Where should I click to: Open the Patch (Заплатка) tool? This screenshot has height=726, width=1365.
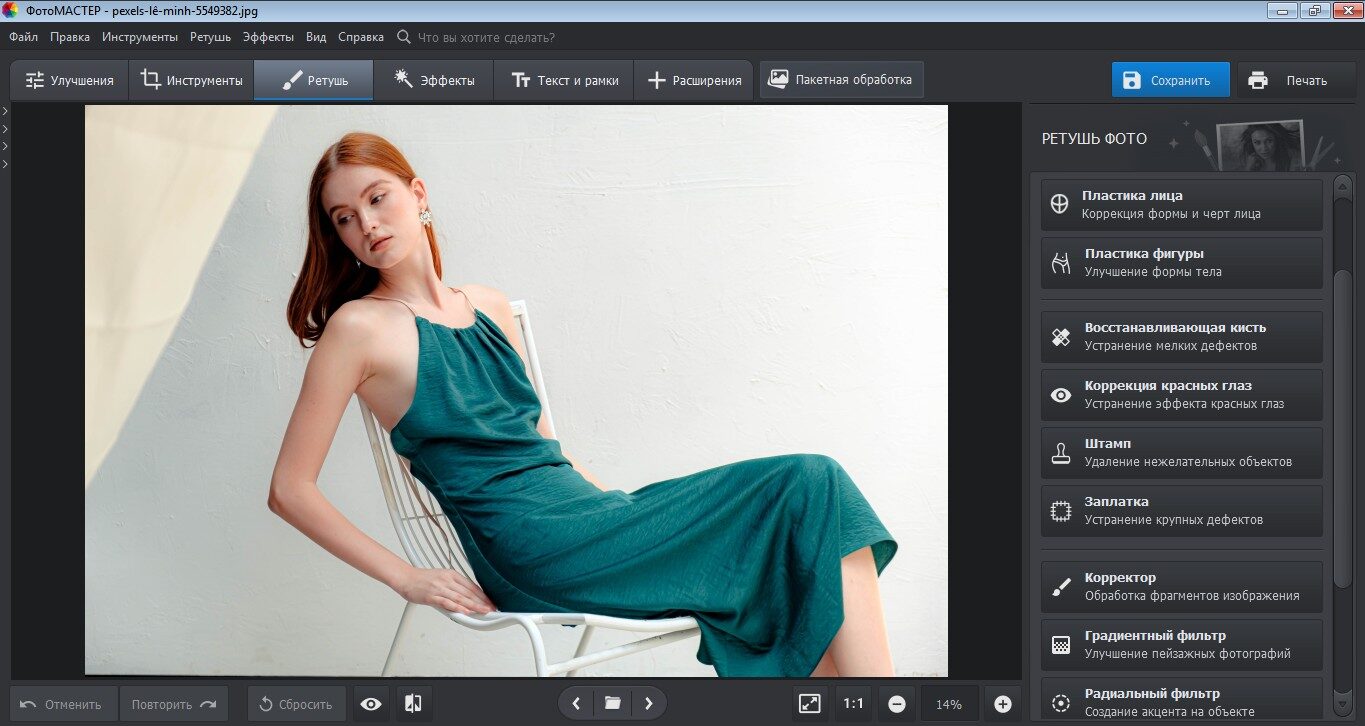tap(1181, 510)
